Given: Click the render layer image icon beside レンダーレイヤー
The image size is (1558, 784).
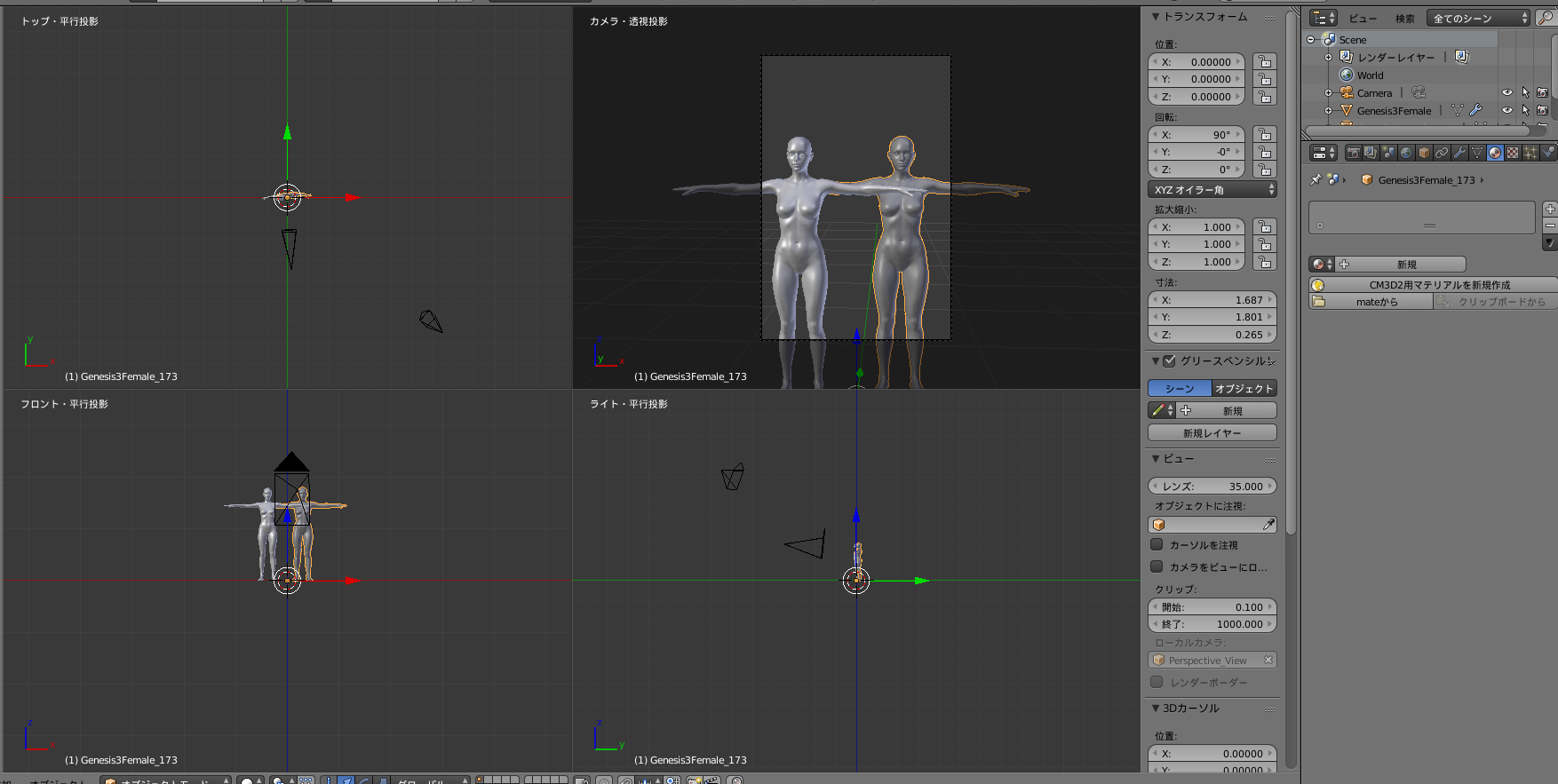Looking at the screenshot, I should pos(1461,57).
